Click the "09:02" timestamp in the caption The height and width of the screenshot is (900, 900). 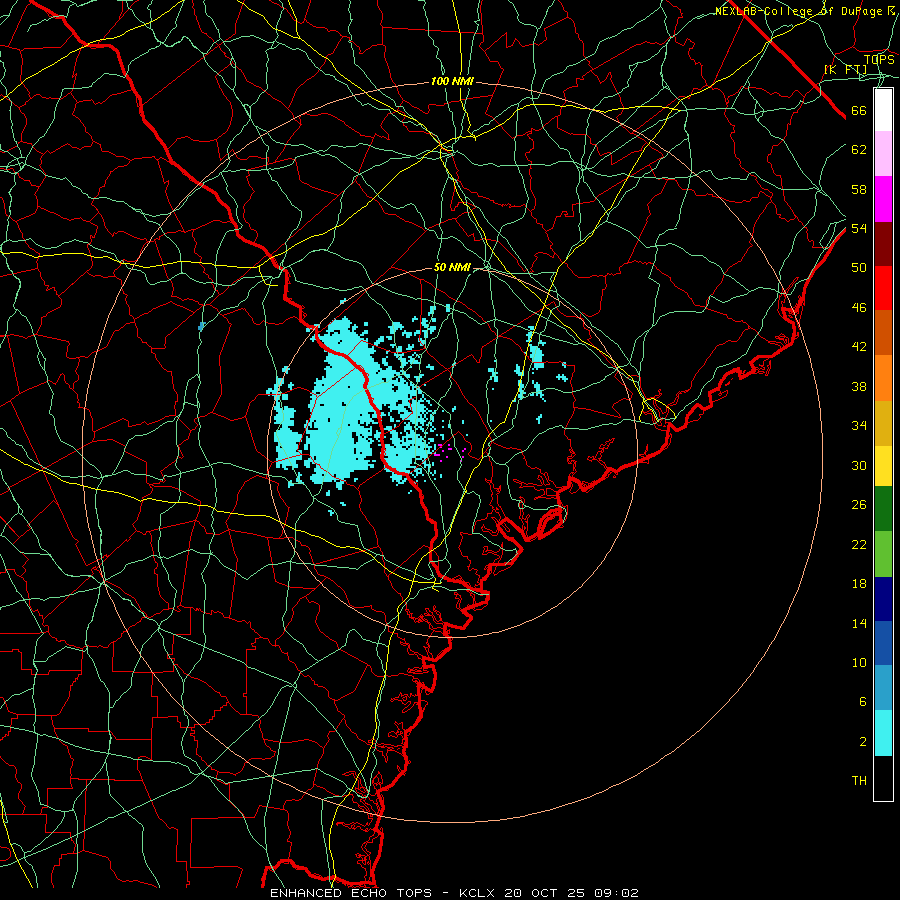click(616, 893)
